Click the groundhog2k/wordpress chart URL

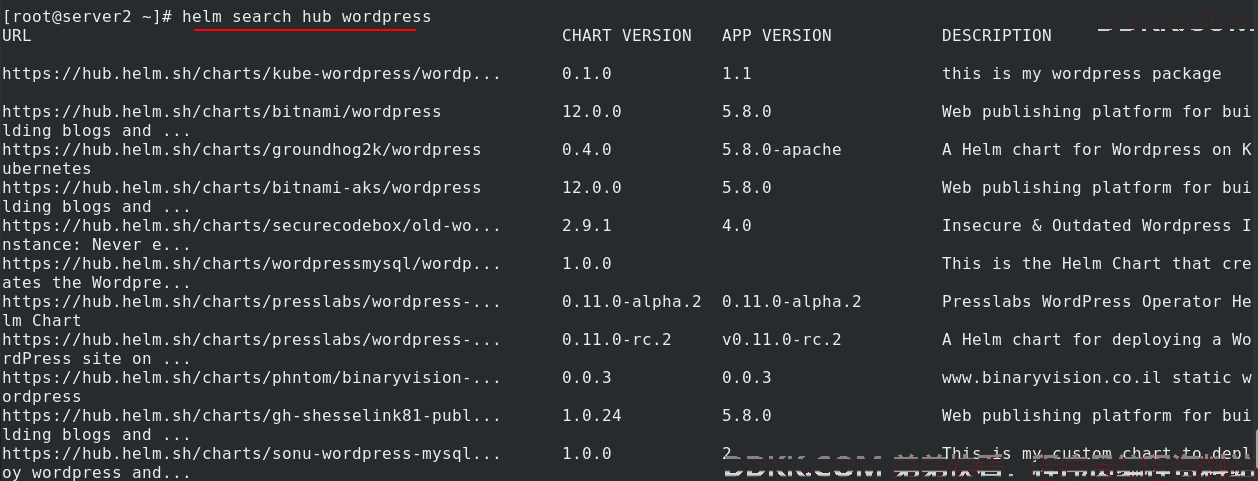pyautogui.click(x=242, y=149)
